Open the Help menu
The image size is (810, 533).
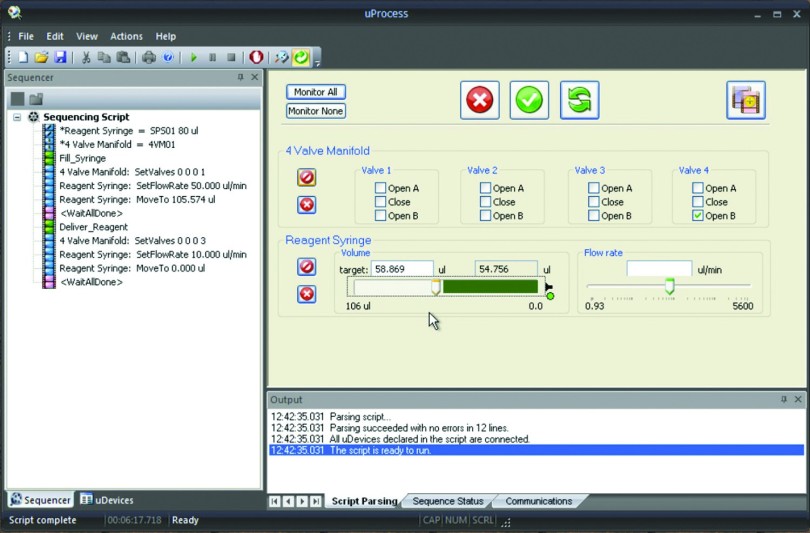166,36
